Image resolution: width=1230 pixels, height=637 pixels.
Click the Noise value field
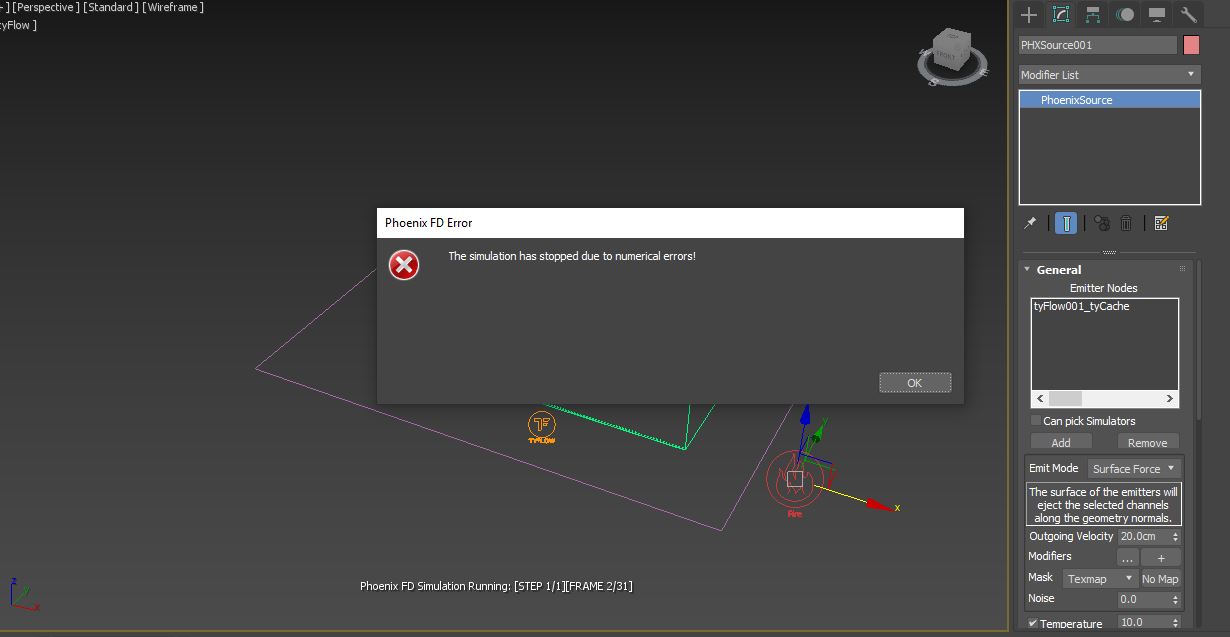pos(1143,600)
